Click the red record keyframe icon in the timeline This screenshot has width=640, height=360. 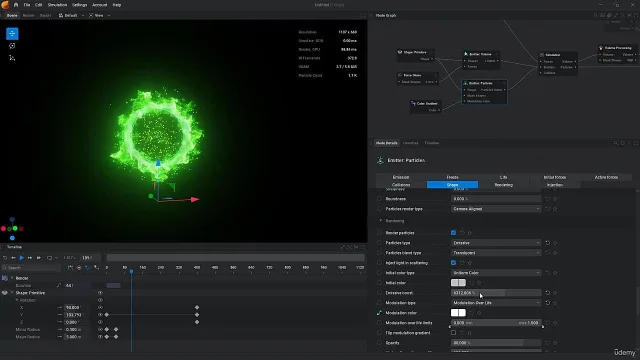click(79, 268)
